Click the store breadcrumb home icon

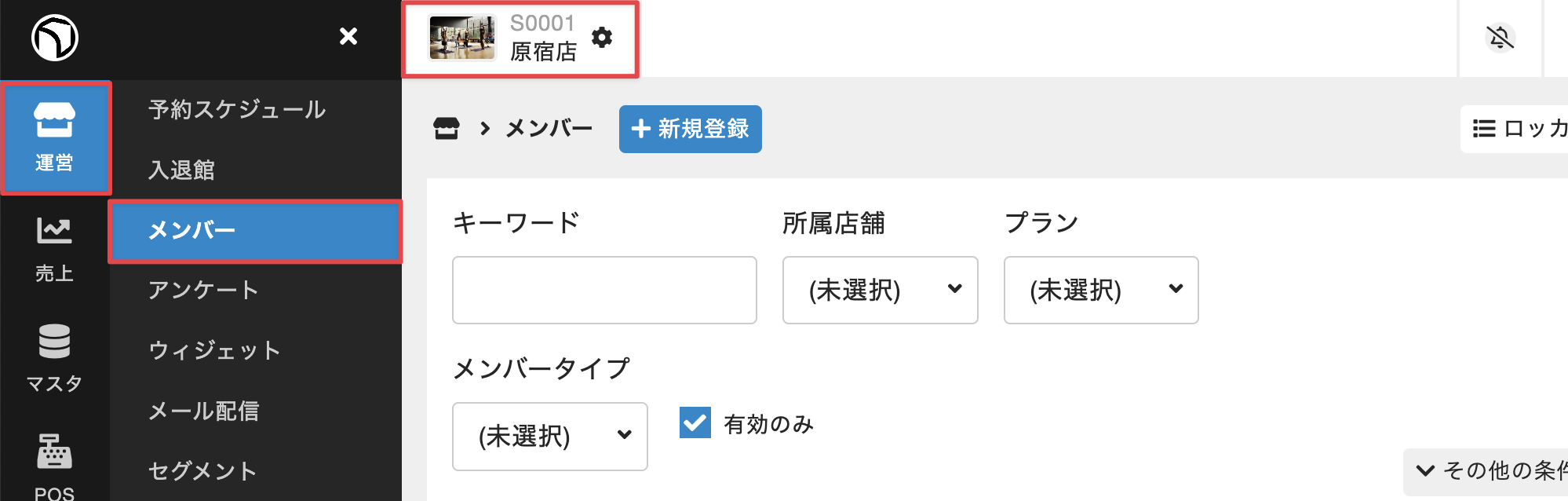[446, 128]
